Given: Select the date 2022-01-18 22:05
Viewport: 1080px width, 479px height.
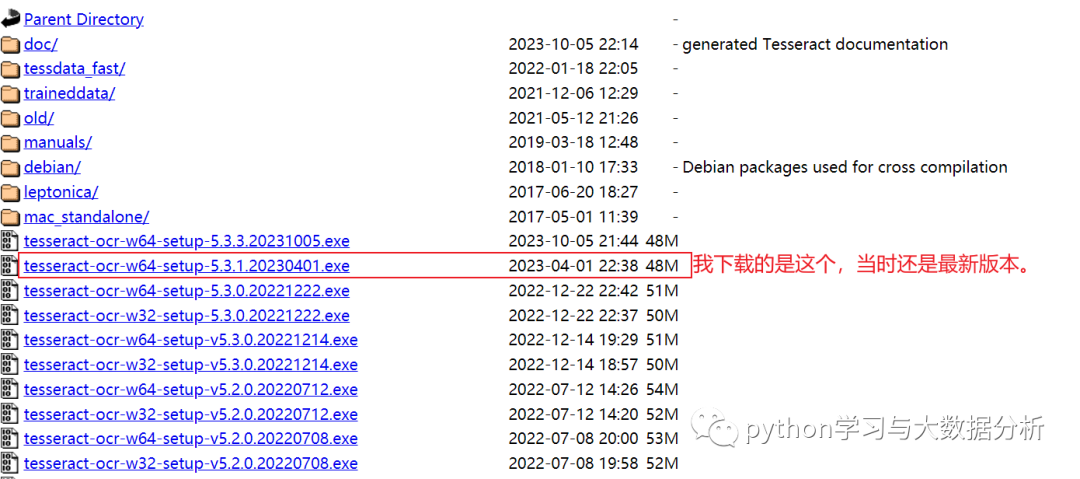Looking at the screenshot, I should 573,69.
